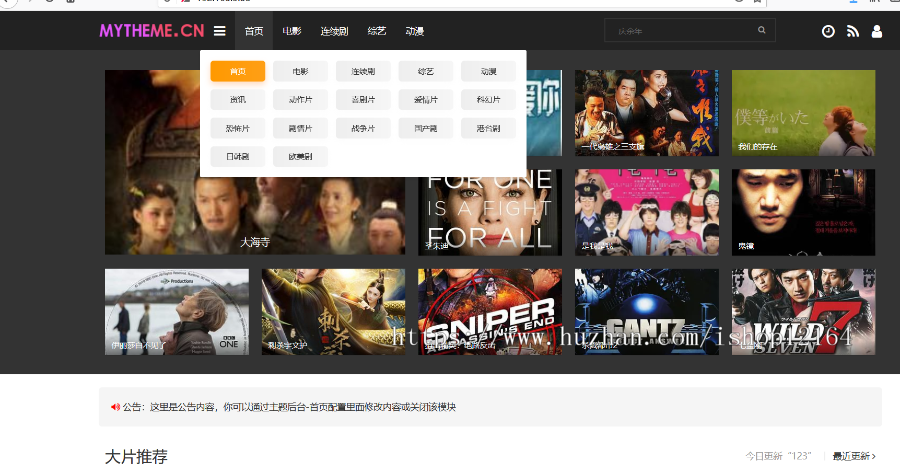The image size is (900, 472).
Task: Click the red megaphone announcement icon
Action: point(115,407)
